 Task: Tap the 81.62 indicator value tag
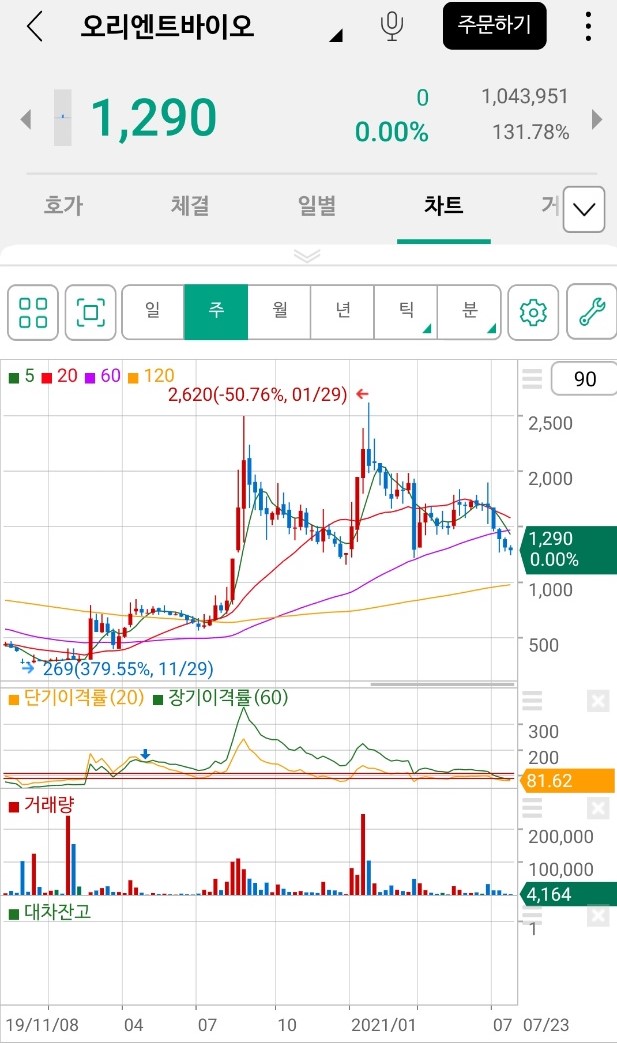click(x=568, y=780)
